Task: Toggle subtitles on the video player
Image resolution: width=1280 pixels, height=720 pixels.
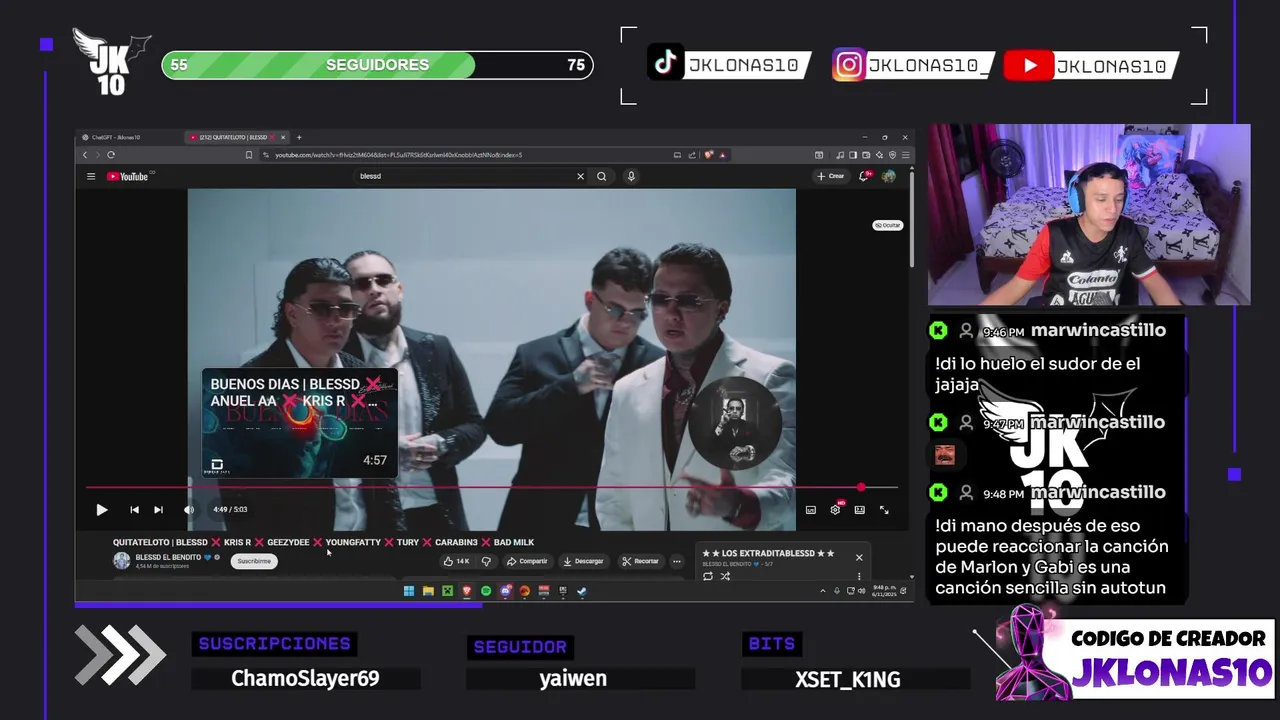Action: coord(810,510)
